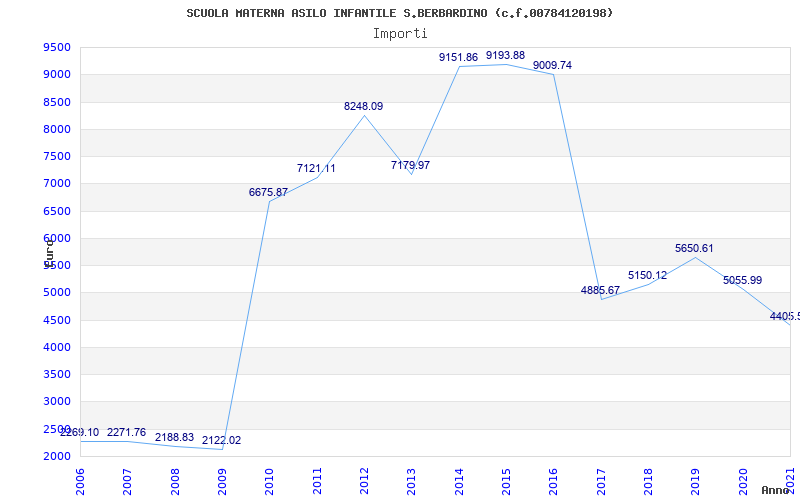Click the y-axis value 4500
This screenshot has height=500, width=800.
(x=57, y=320)
